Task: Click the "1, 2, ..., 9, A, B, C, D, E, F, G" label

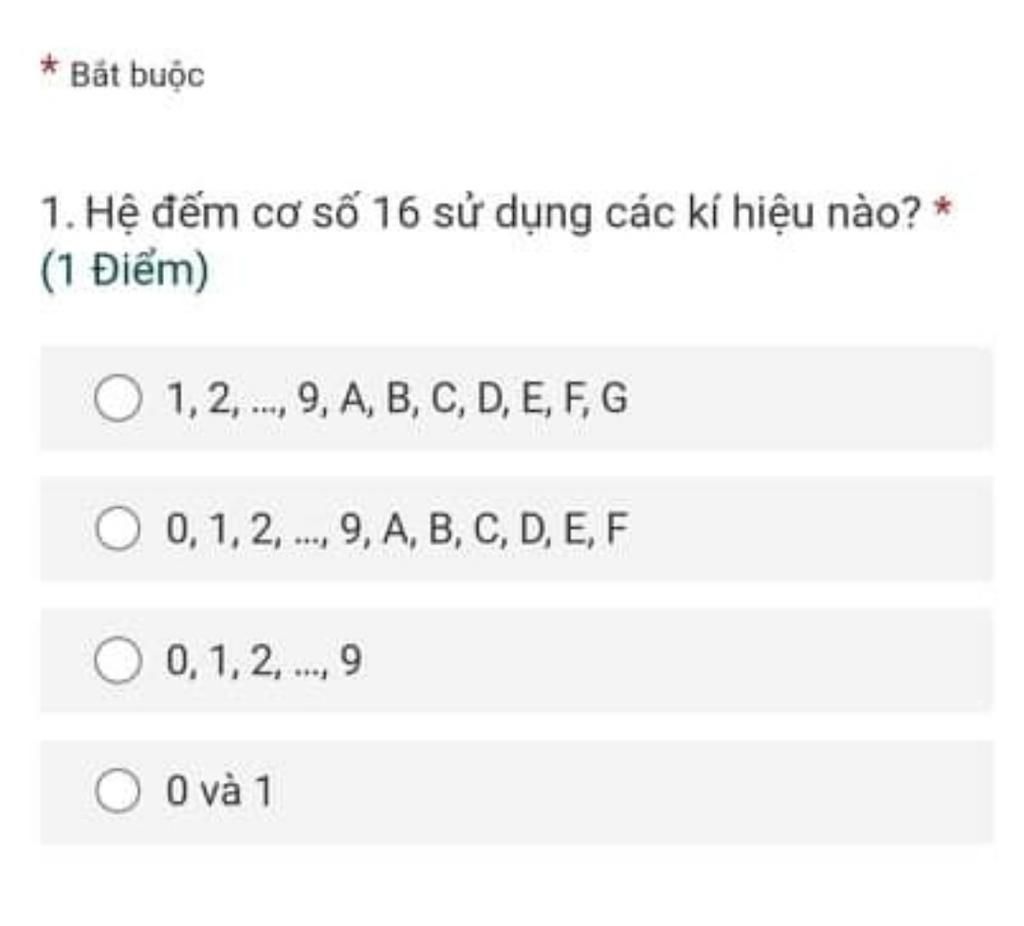Action: (x=397, y=398)
